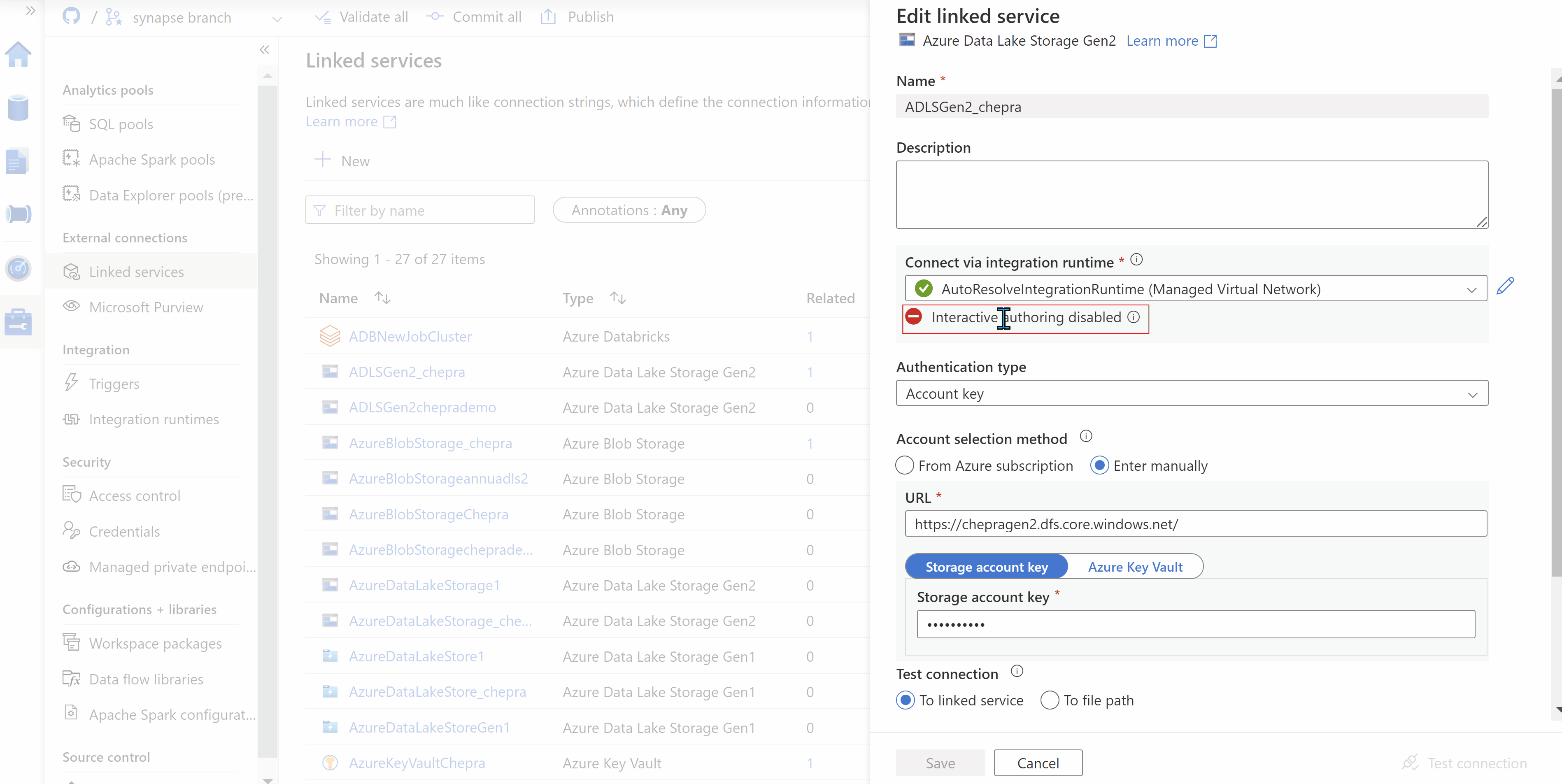Screen dimensions: 1562x784
Task: Click the URL input field
Action: [1195, 524]
